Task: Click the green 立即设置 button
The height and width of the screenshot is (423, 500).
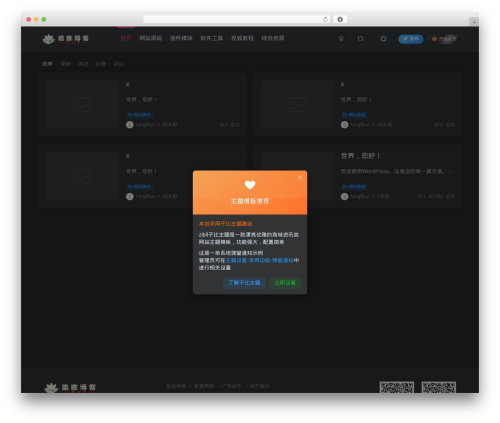Action: (x=285, y=283)
